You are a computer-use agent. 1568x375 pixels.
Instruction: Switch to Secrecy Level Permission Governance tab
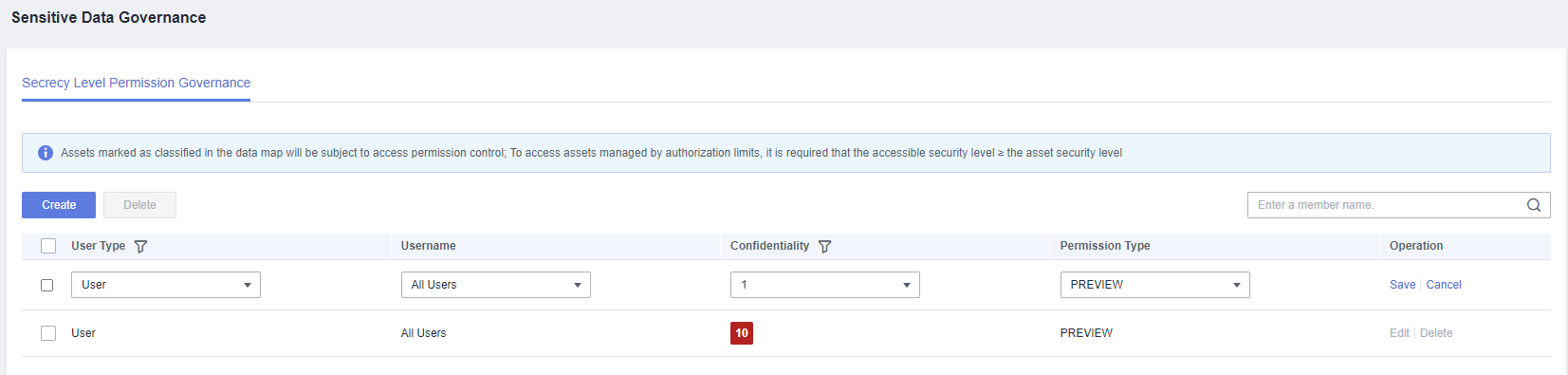[x=137, y=84]
